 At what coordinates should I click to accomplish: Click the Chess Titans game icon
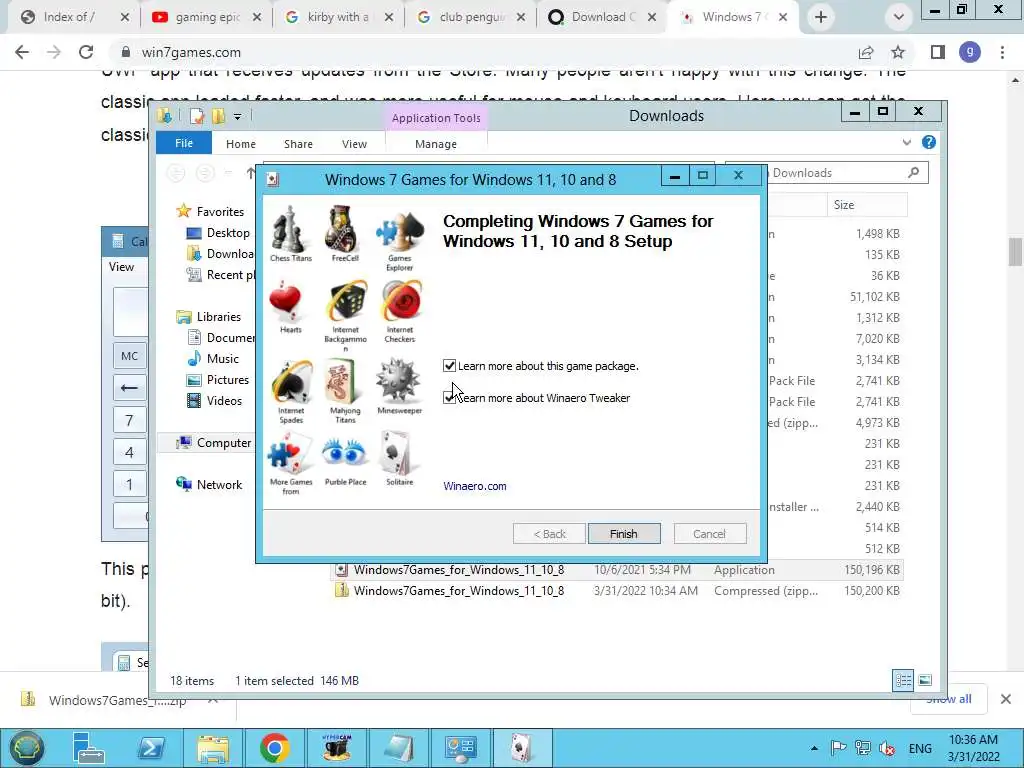click(x=291, y=229)
